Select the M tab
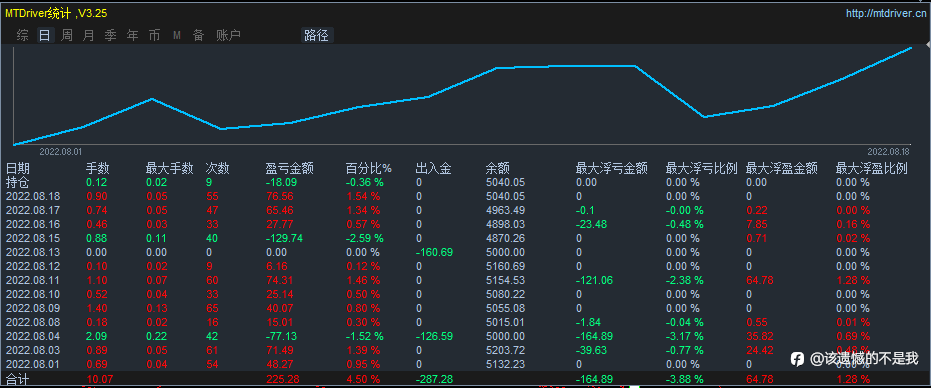 tap(177, 36)
